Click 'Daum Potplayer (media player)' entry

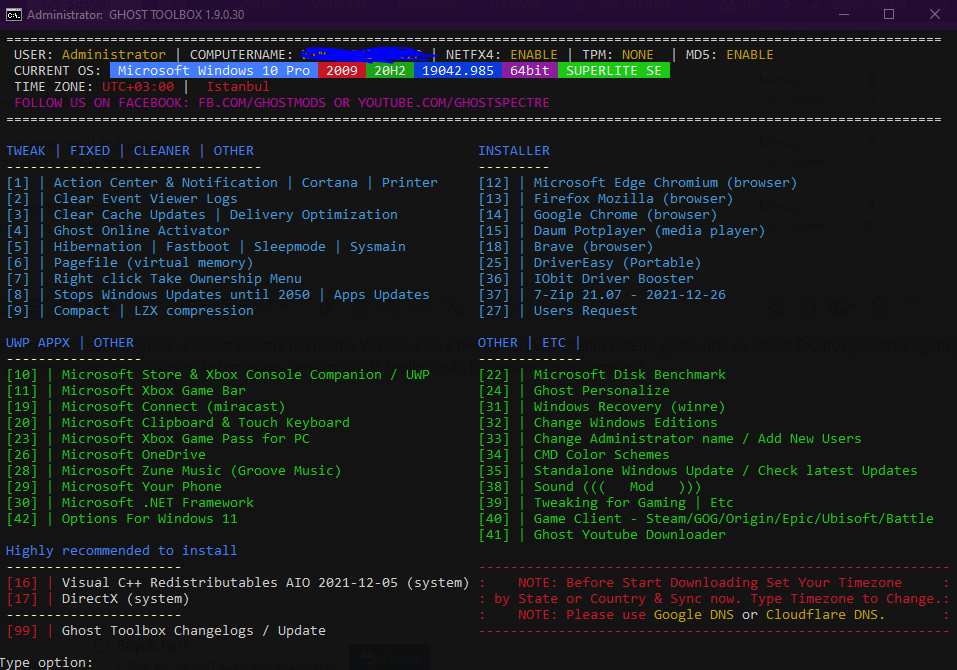[649, 231]
